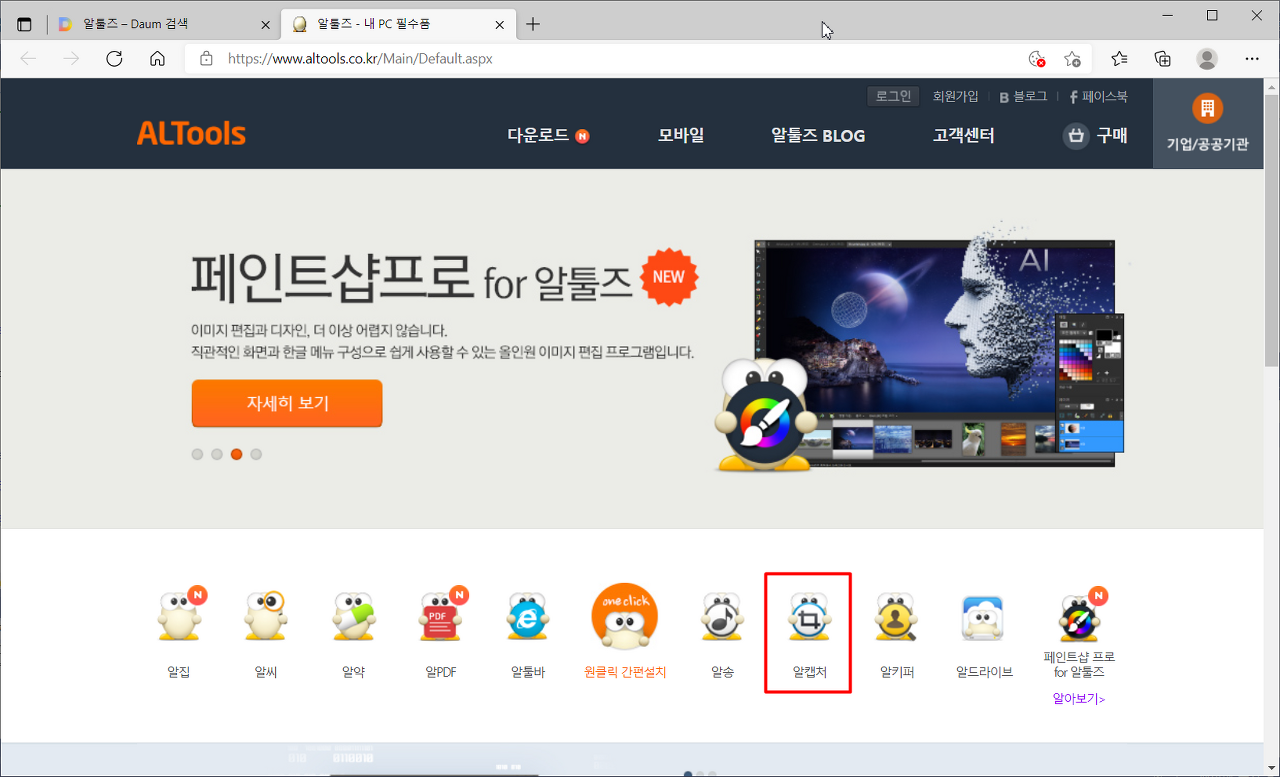Click the 알아보기> link

tap(1079, 699)
